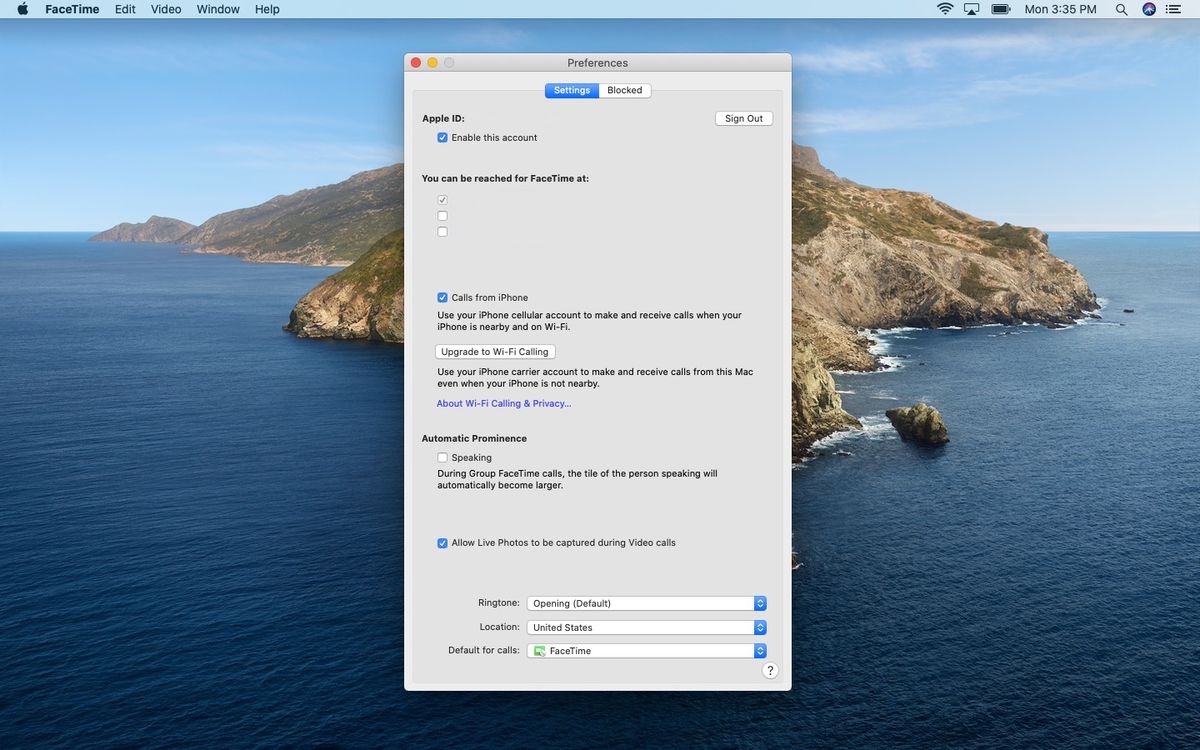Image resolution: width=1200 pixels, height=750 pixels.
Task: Check the battery status icon
Action: [x=1001, y=9]
